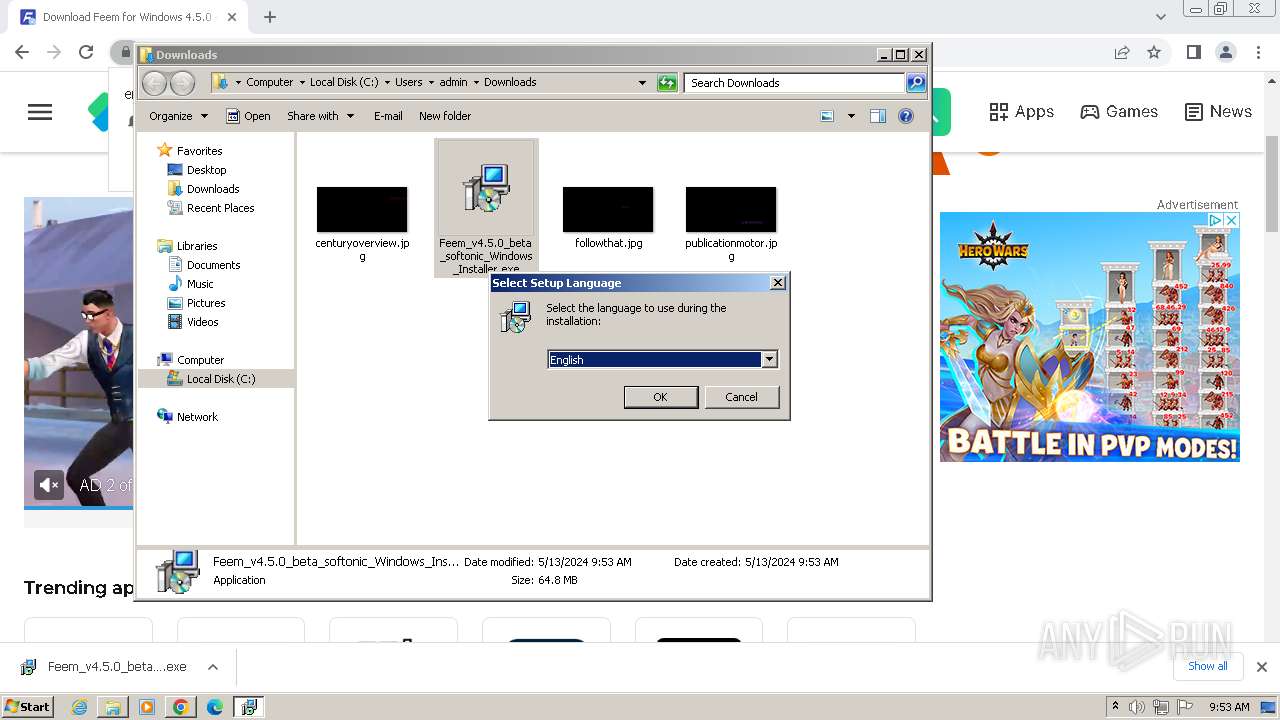Open Music library
1280x720 pixels.
200,284
